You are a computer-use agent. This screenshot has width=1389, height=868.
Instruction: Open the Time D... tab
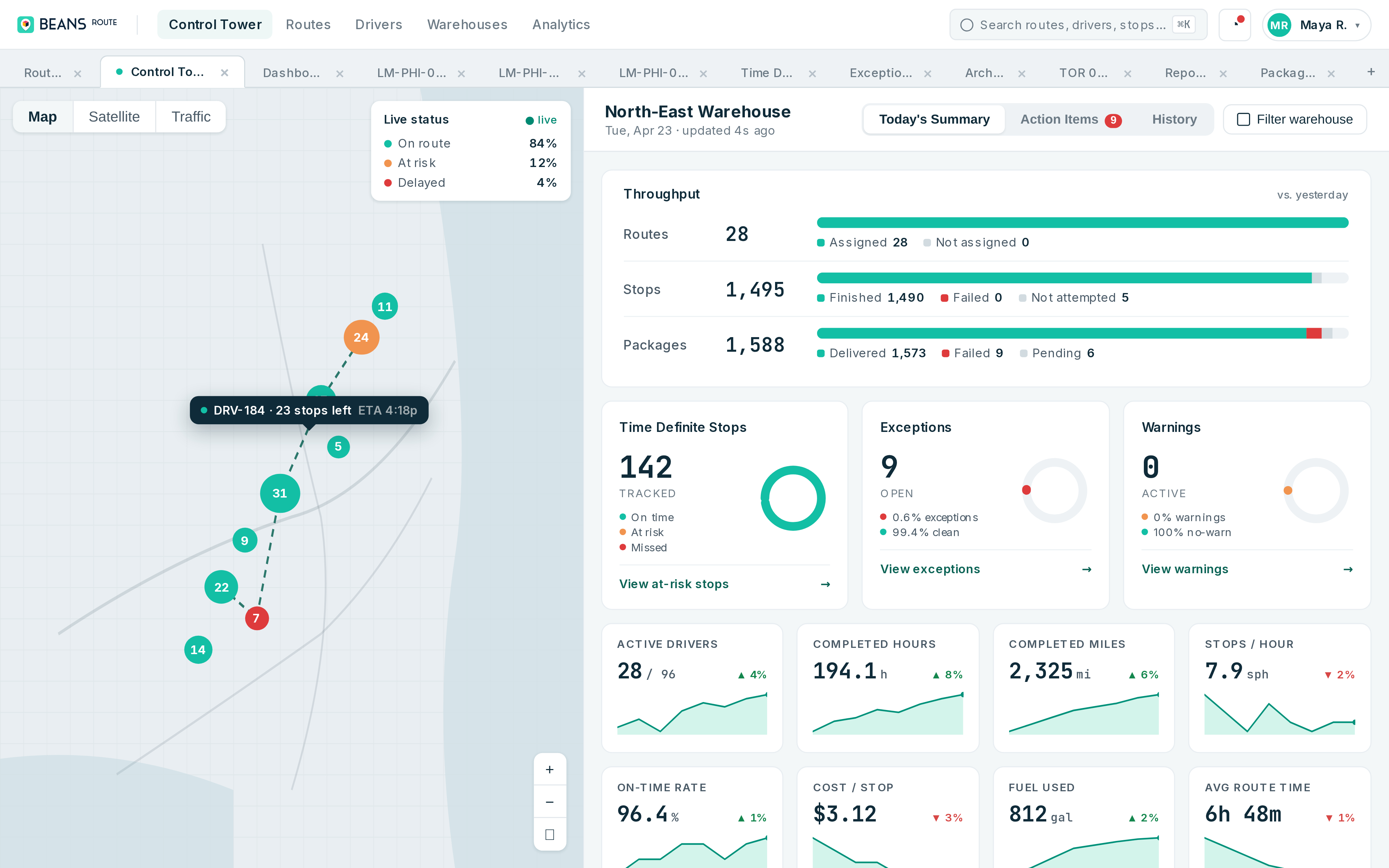point(766,73)
